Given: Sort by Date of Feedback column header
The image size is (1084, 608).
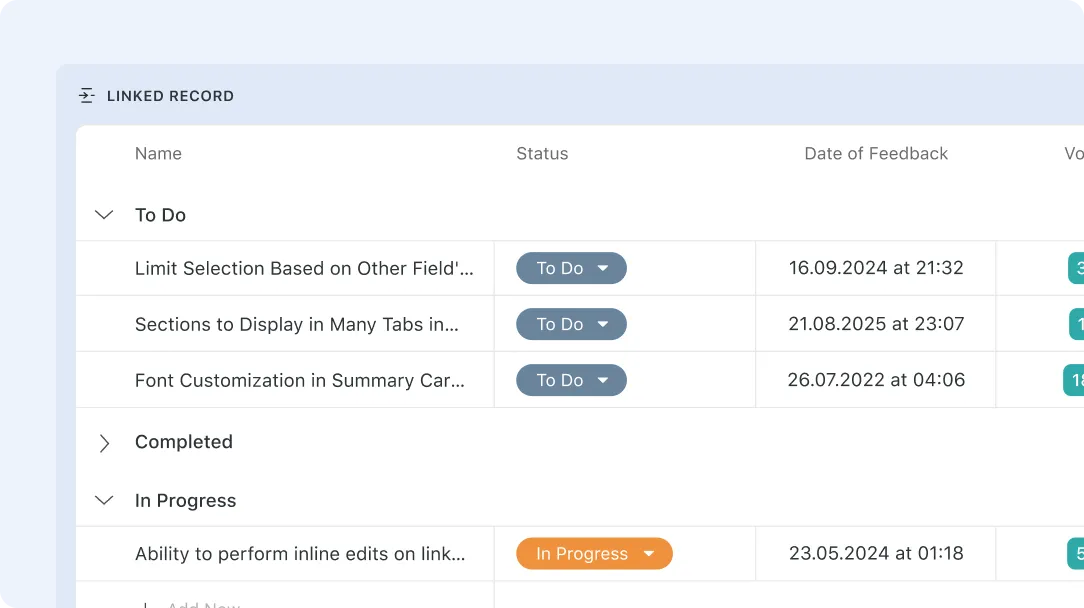Looking at the screenshot, I should coord(876,154).
